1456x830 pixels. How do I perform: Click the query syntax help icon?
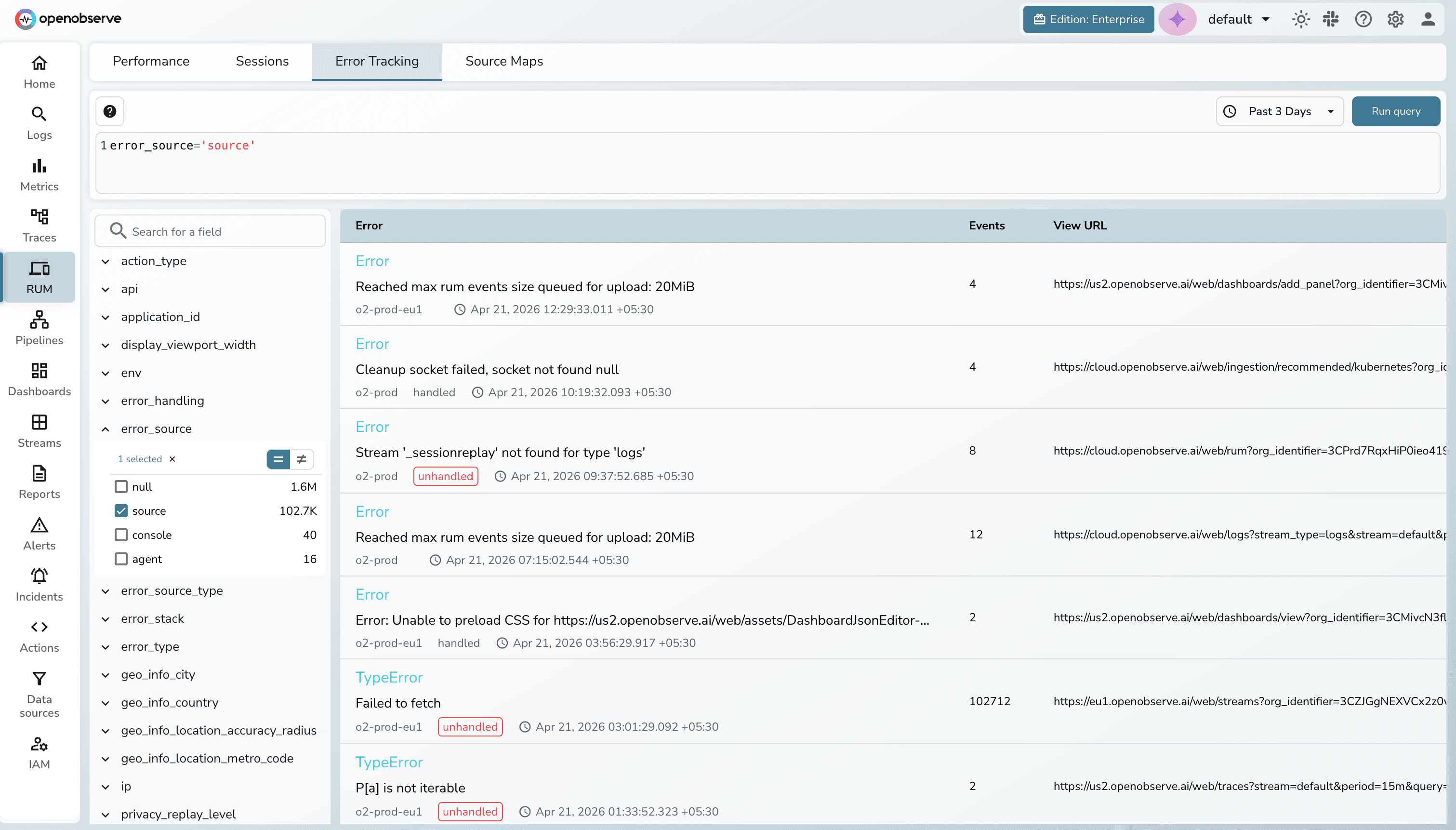pyautogui.click(x=110, y=111)
